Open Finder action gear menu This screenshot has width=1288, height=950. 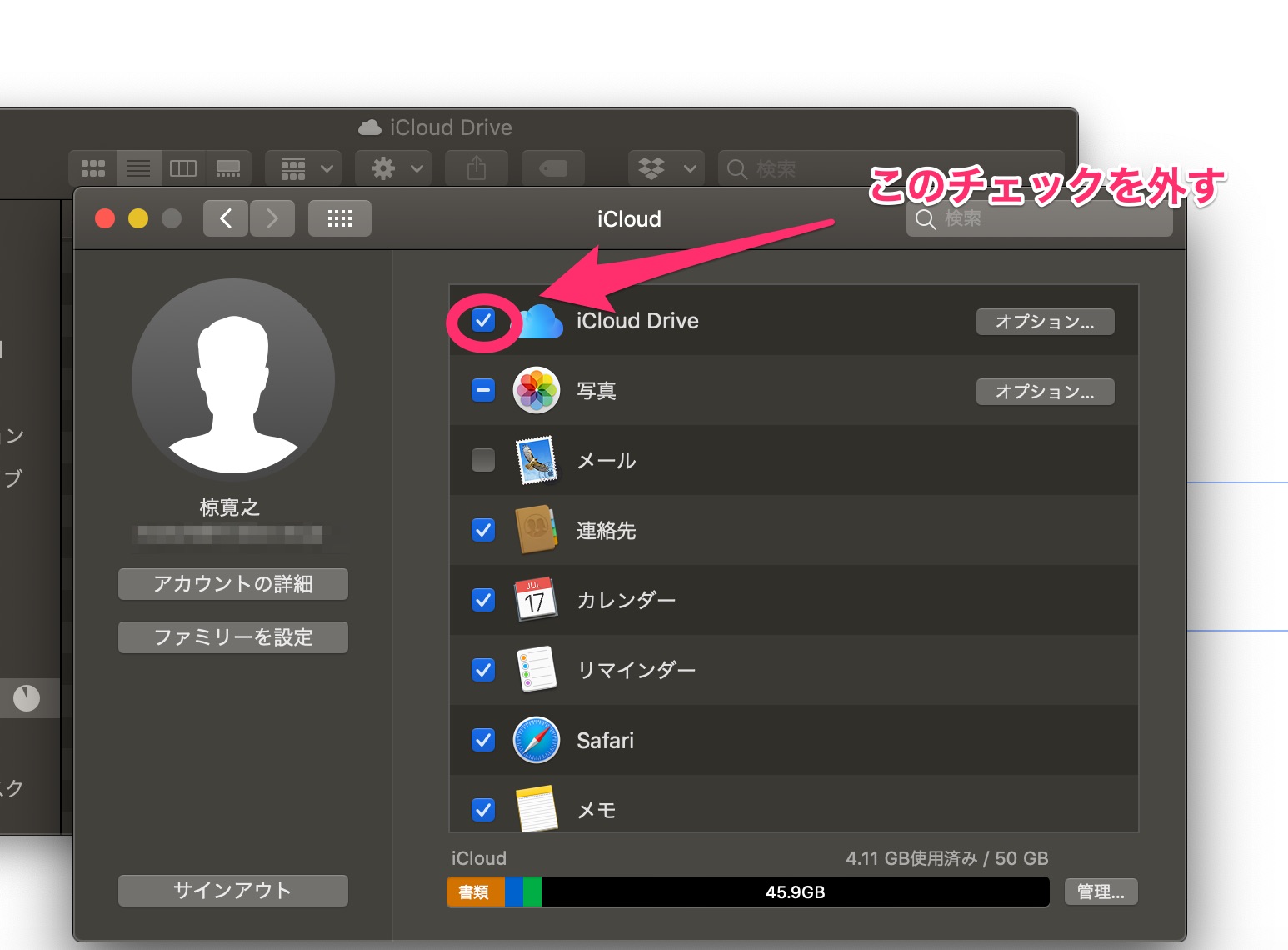[393, 168]
